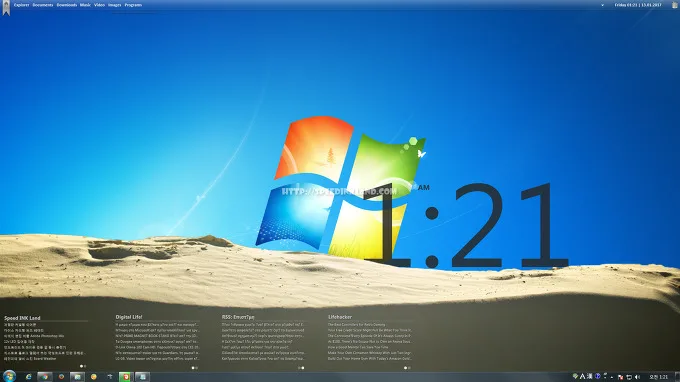
Task: Open Lifehacker headline 'How a Good Mentor...'
Action: pyautogui.click(x=358, y=347)
